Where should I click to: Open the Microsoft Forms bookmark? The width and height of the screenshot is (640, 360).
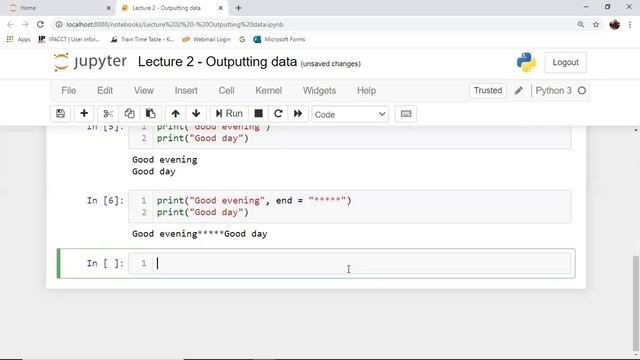(279, 39)
